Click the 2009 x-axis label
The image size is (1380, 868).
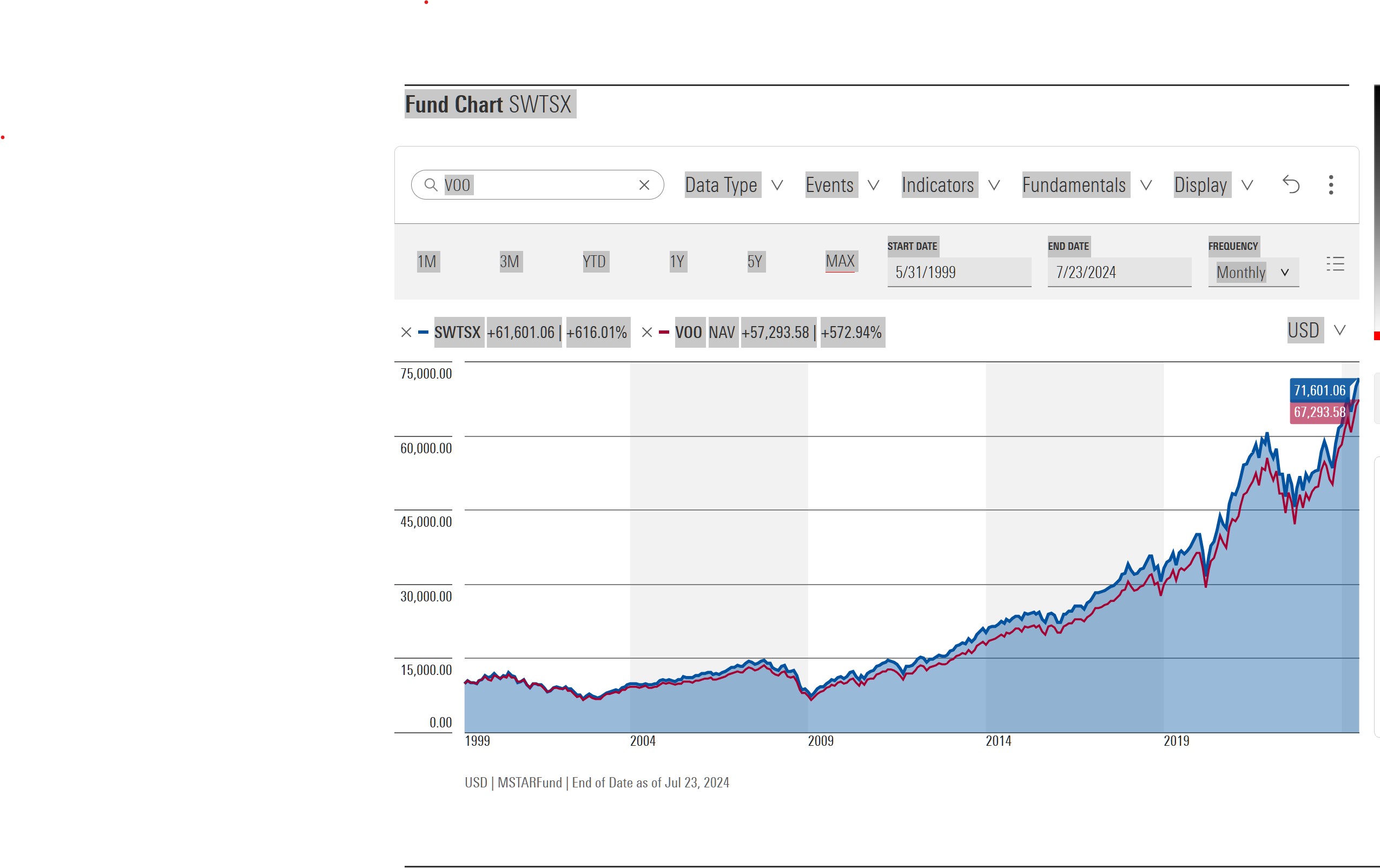tap(821, 741)
